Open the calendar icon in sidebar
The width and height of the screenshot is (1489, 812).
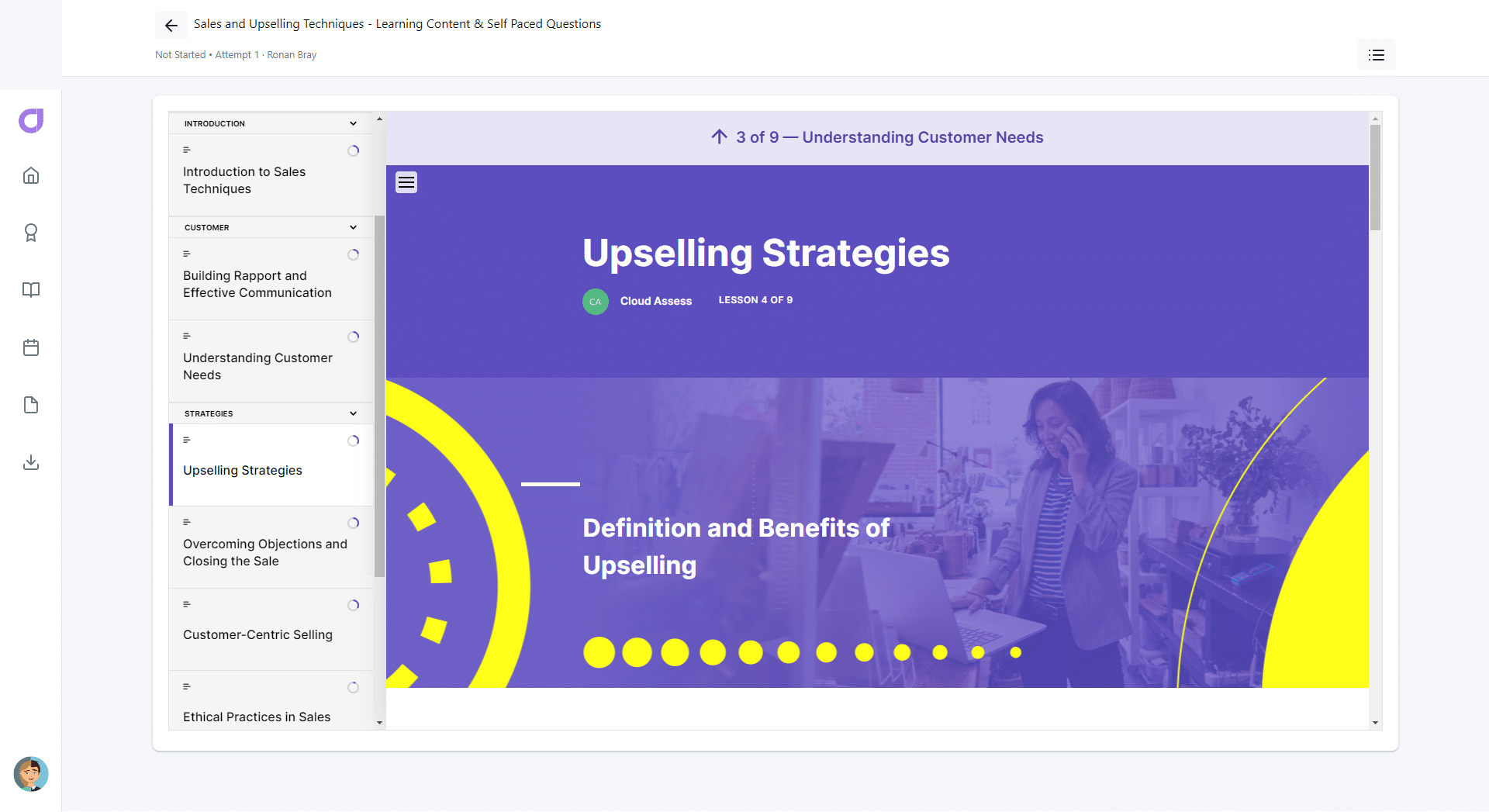click(x=31, y=347)
